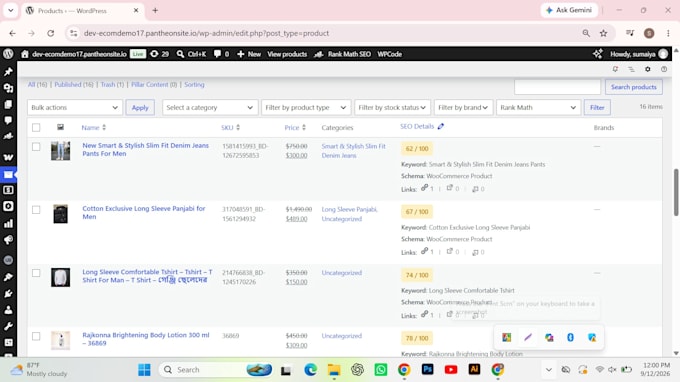
Task: Click the WordPress logo in admin bar
Action: 8,54
